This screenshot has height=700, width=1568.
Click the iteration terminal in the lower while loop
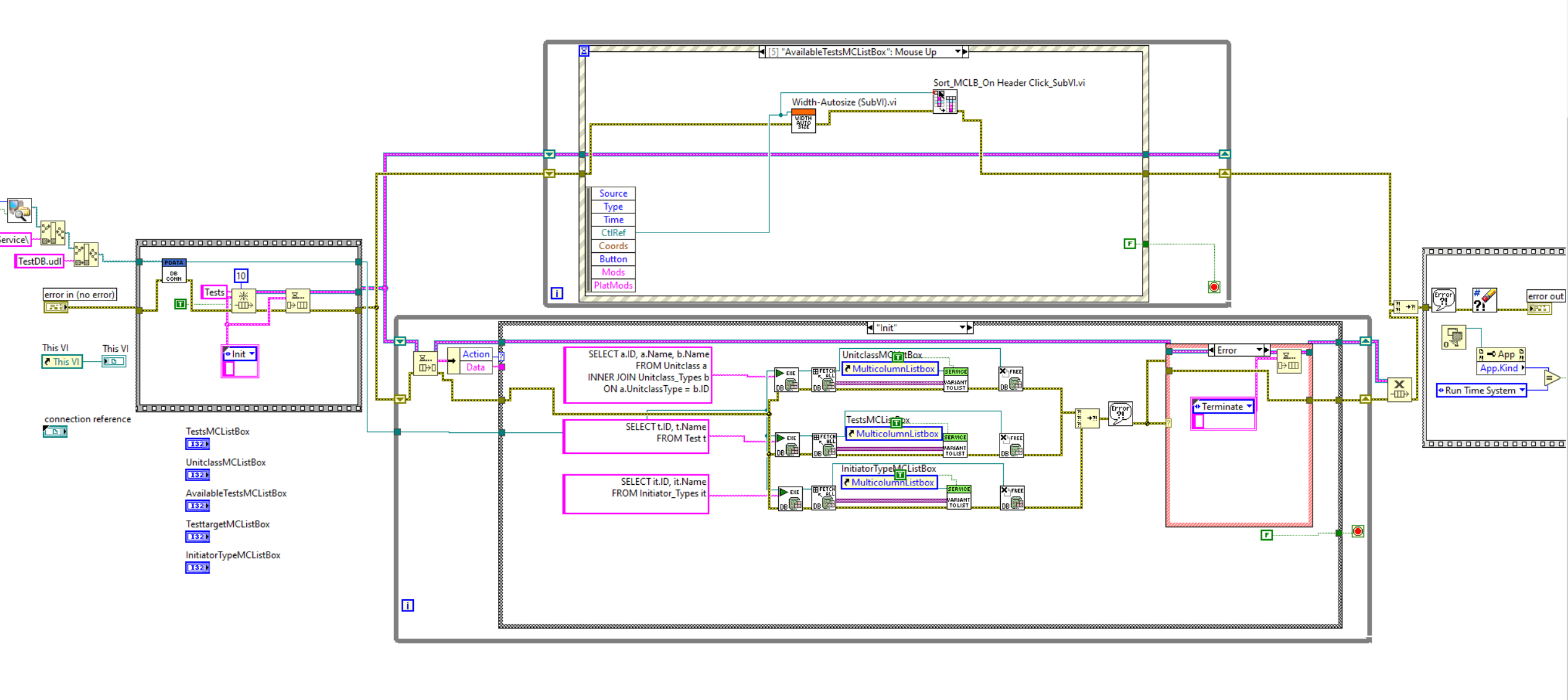coord(408,605)
